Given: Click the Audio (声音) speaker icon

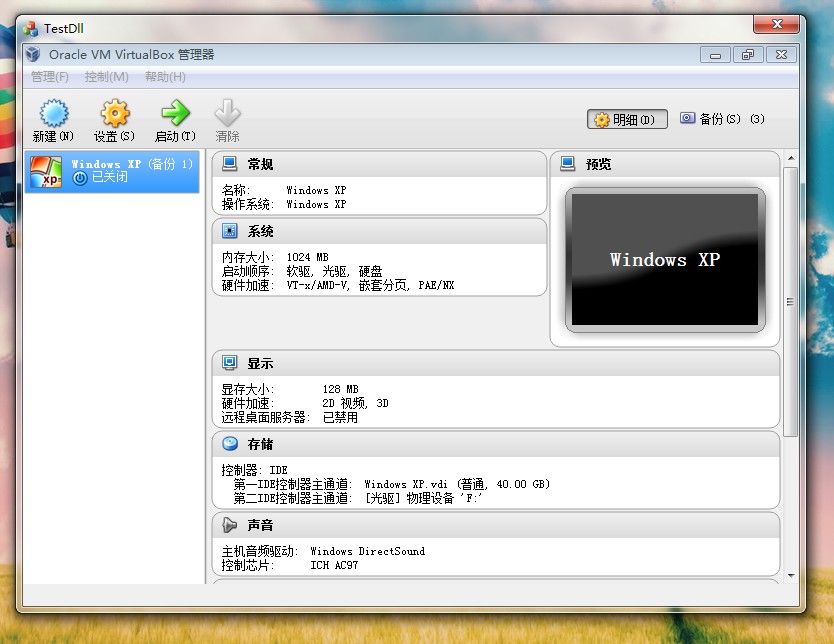Looking at the screenshot, I should click(230, 525).
